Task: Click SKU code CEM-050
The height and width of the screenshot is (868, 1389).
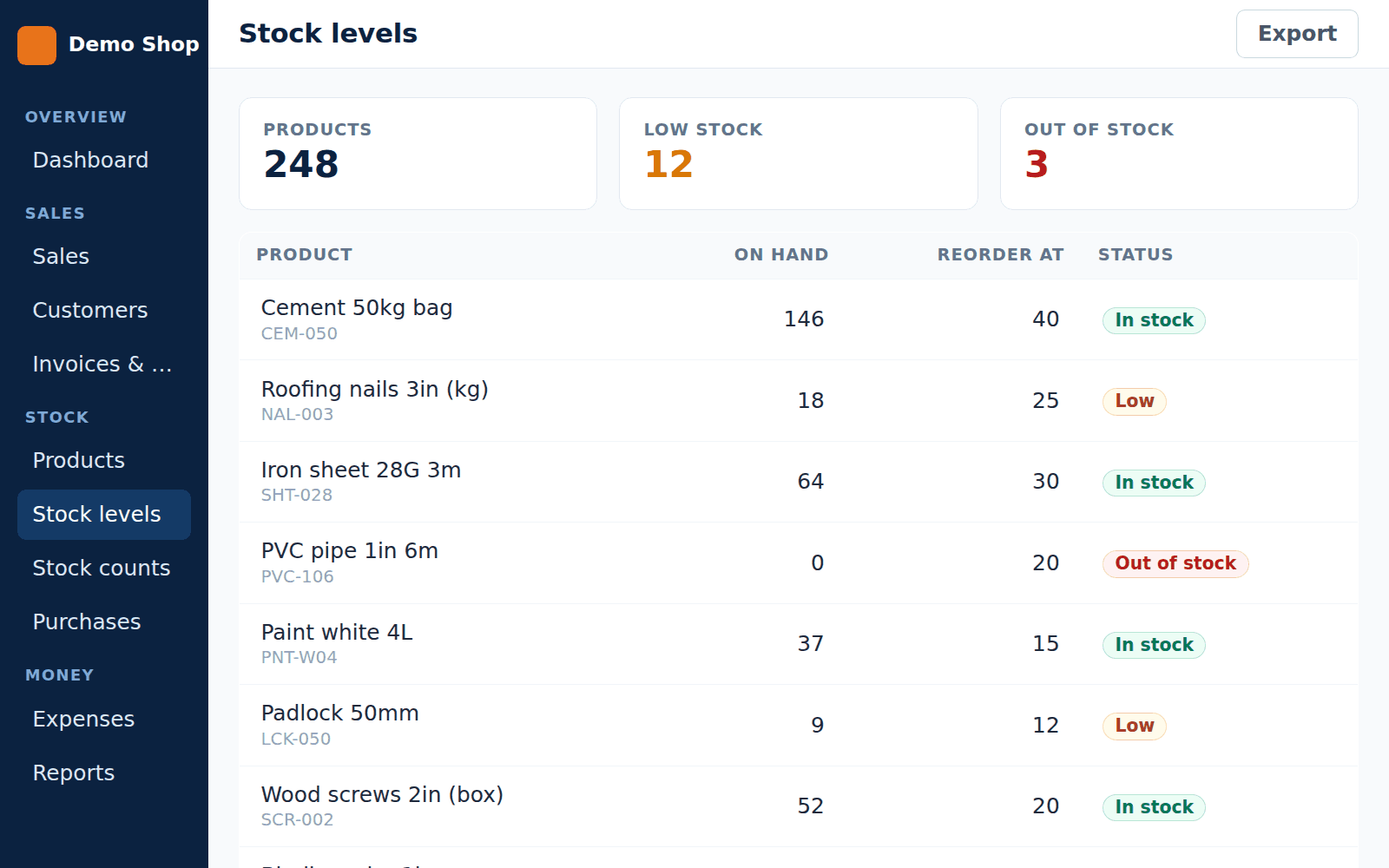Action: click(300, 333)
